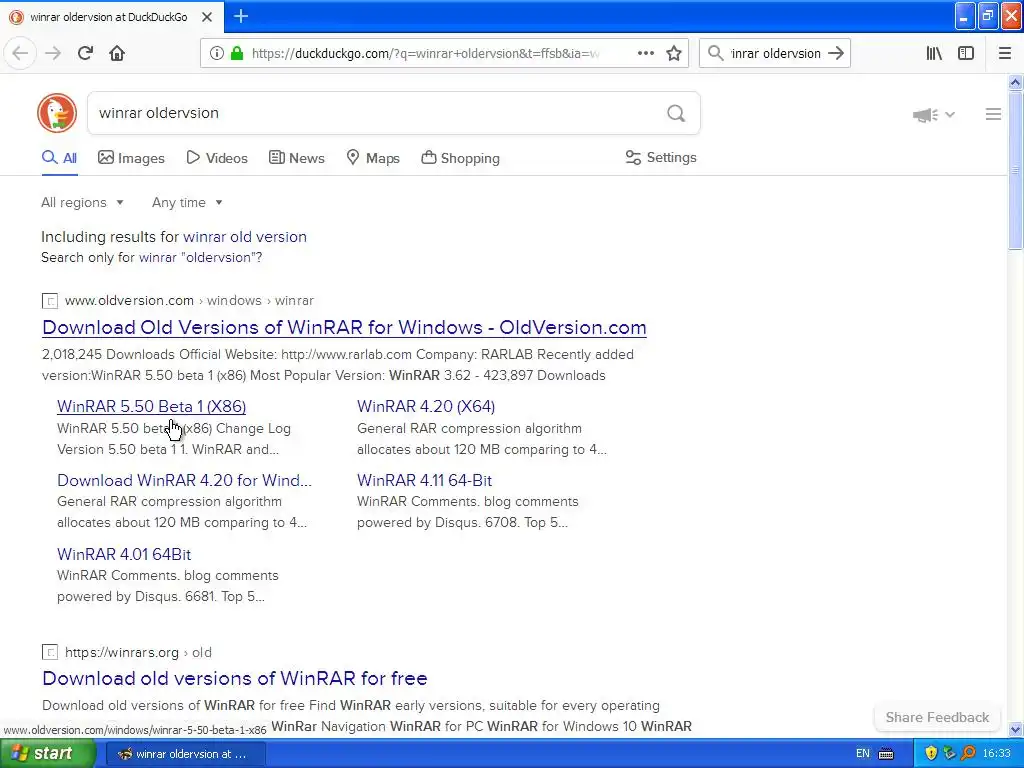Screen dimensions: 1024x768
Task: Switch to the Maps tab
Action: [373, 158]
